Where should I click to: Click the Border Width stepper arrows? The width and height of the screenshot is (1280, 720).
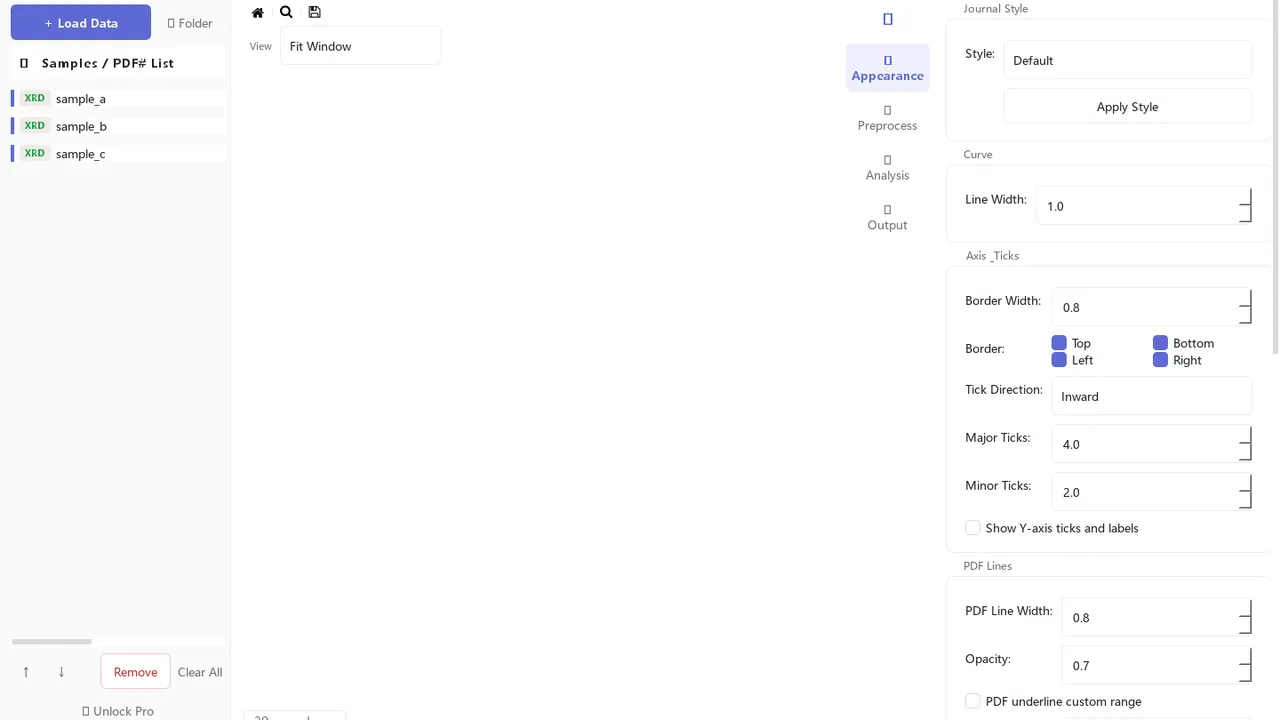coord(1245,307)
